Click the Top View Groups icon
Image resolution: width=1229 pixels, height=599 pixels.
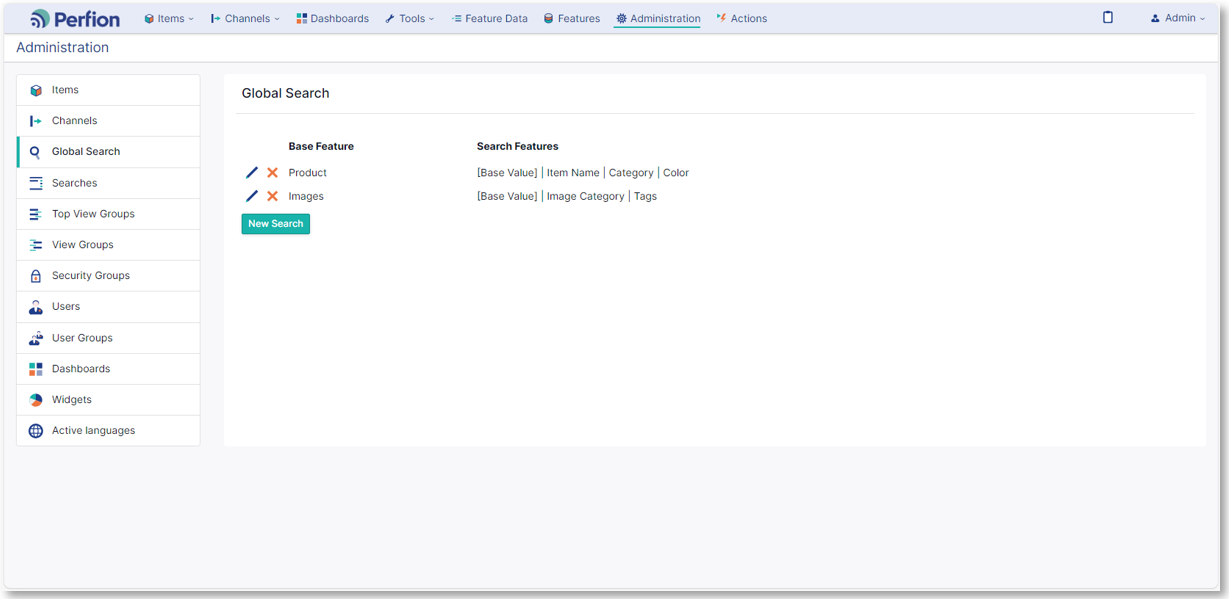click(36, 214)
